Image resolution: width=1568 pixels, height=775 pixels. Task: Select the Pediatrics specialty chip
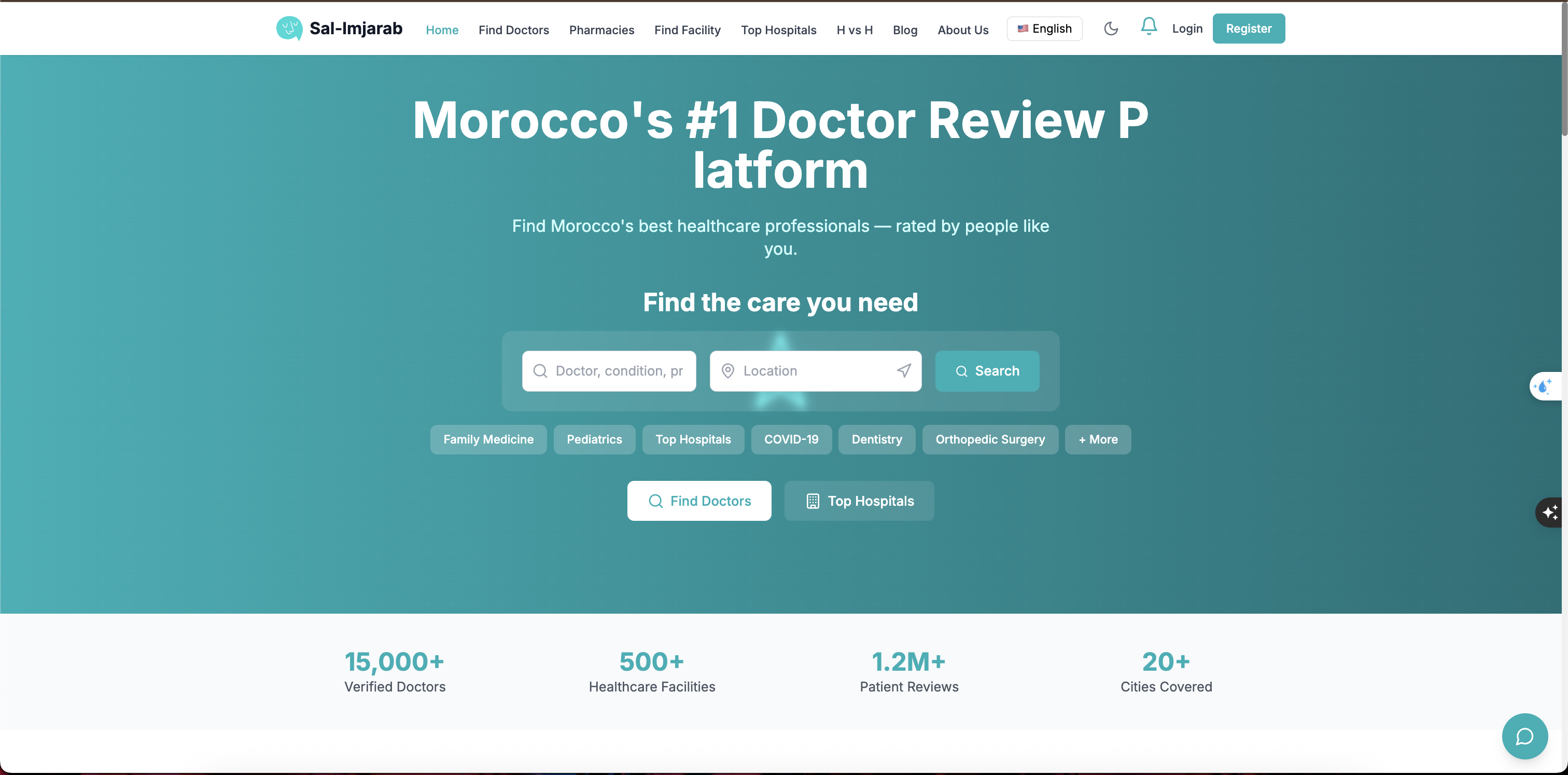tap(594, 439)
